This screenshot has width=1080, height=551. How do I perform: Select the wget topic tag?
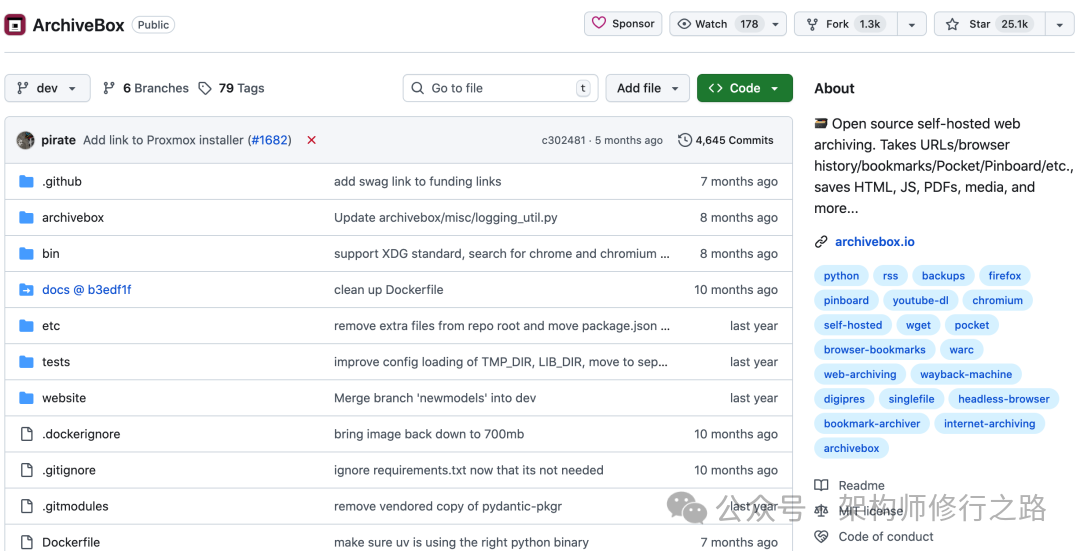918,325
